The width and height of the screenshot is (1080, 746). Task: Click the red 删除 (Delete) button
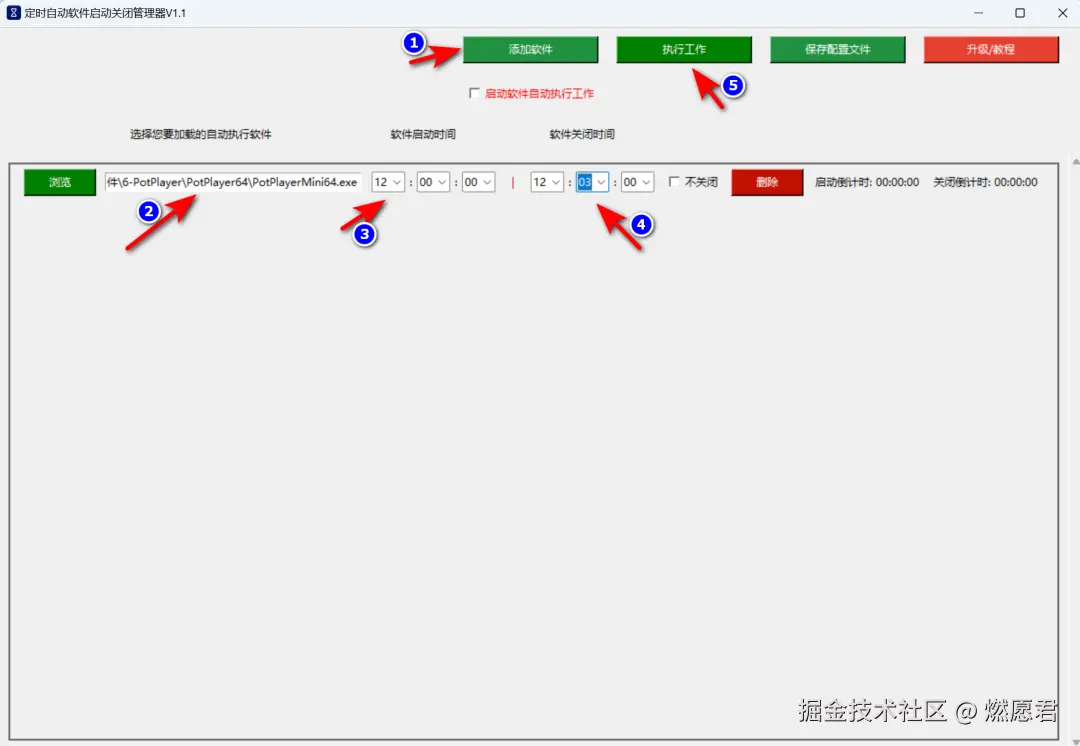click(766, 182)
